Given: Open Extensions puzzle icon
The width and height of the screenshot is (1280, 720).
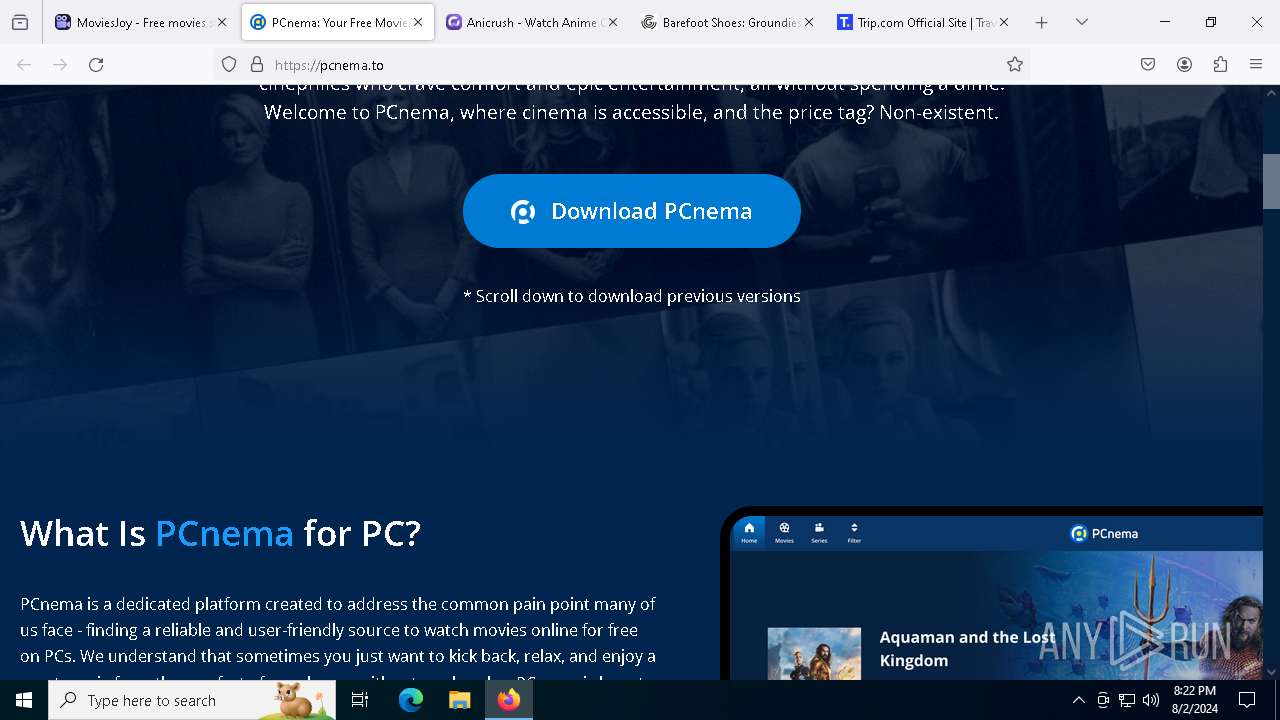Looking at the screenshot, I should [x=1220, y=65].
